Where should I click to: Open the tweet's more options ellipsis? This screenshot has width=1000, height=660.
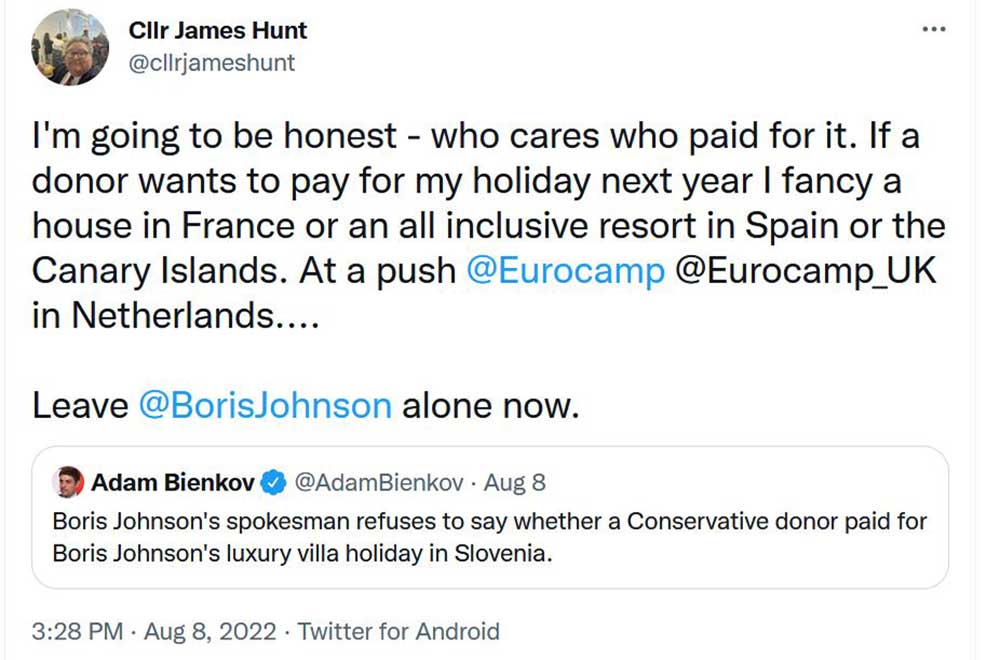933,29
